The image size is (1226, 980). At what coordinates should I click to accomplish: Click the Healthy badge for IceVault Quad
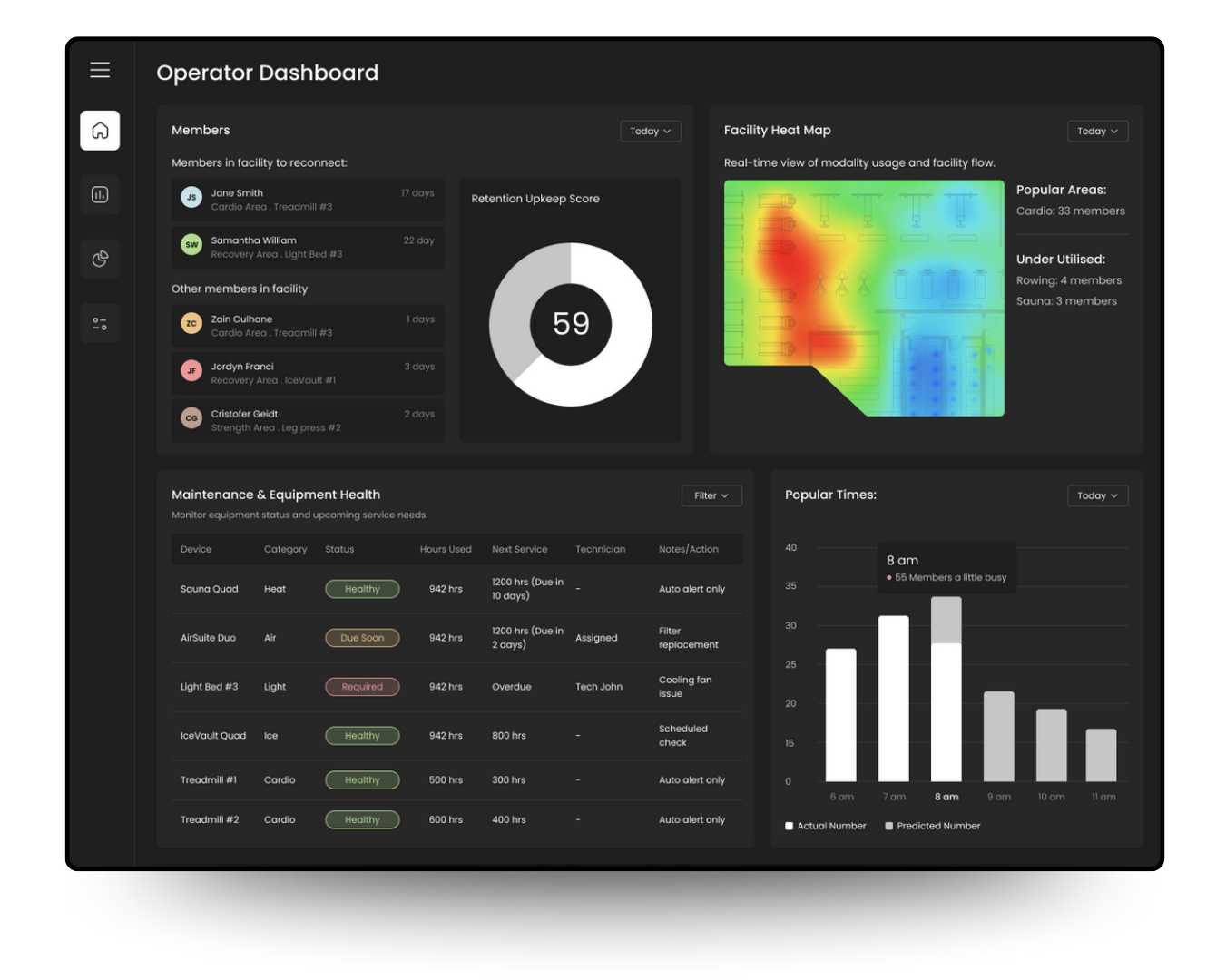tap(362, 736)
